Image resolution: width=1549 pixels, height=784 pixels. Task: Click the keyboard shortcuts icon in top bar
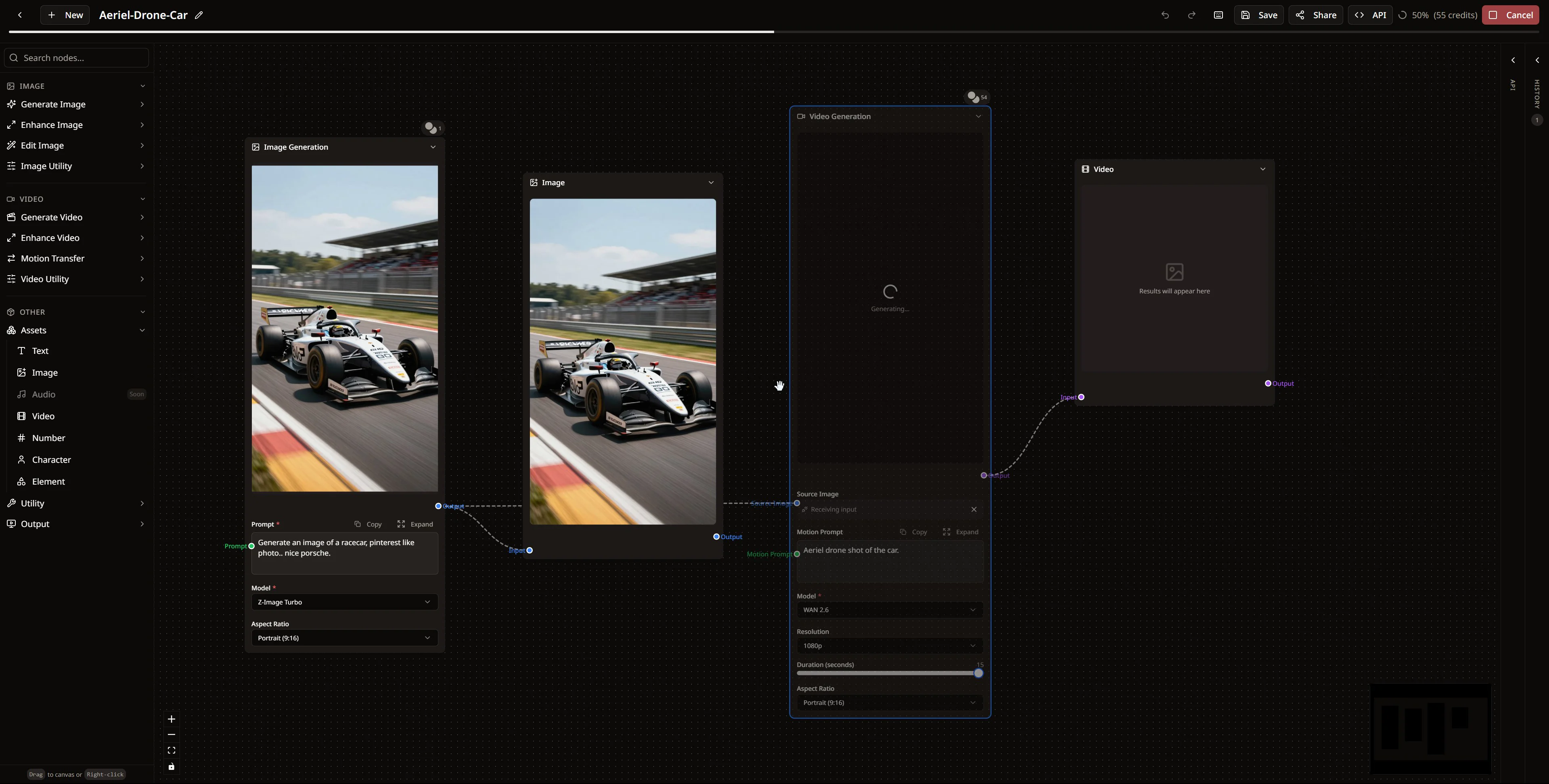1218,15
